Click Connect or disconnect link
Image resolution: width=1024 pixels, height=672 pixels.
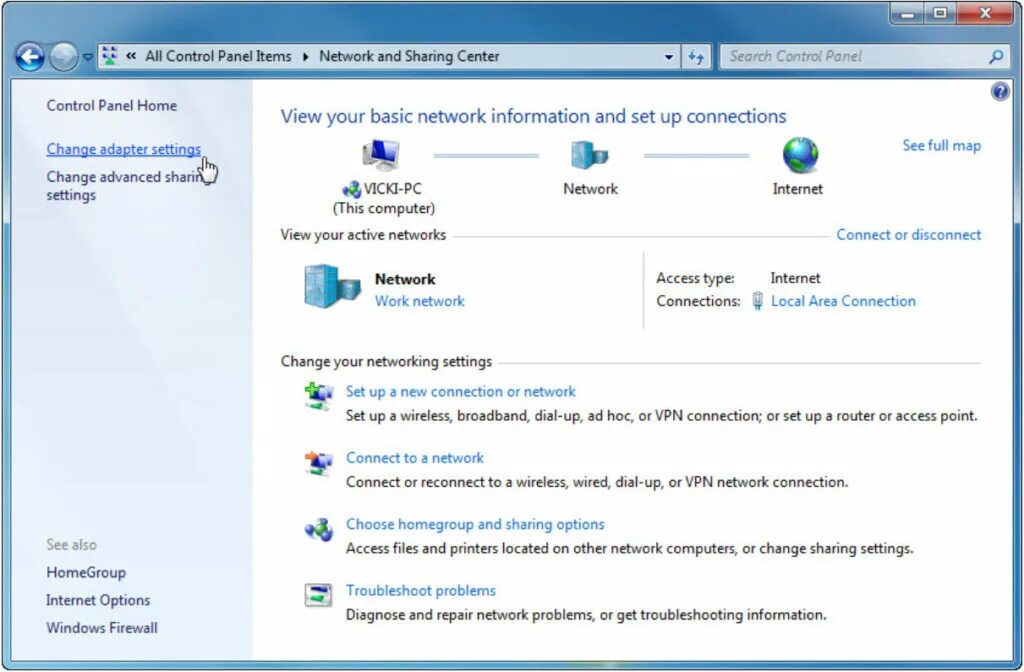pos(908,234)
